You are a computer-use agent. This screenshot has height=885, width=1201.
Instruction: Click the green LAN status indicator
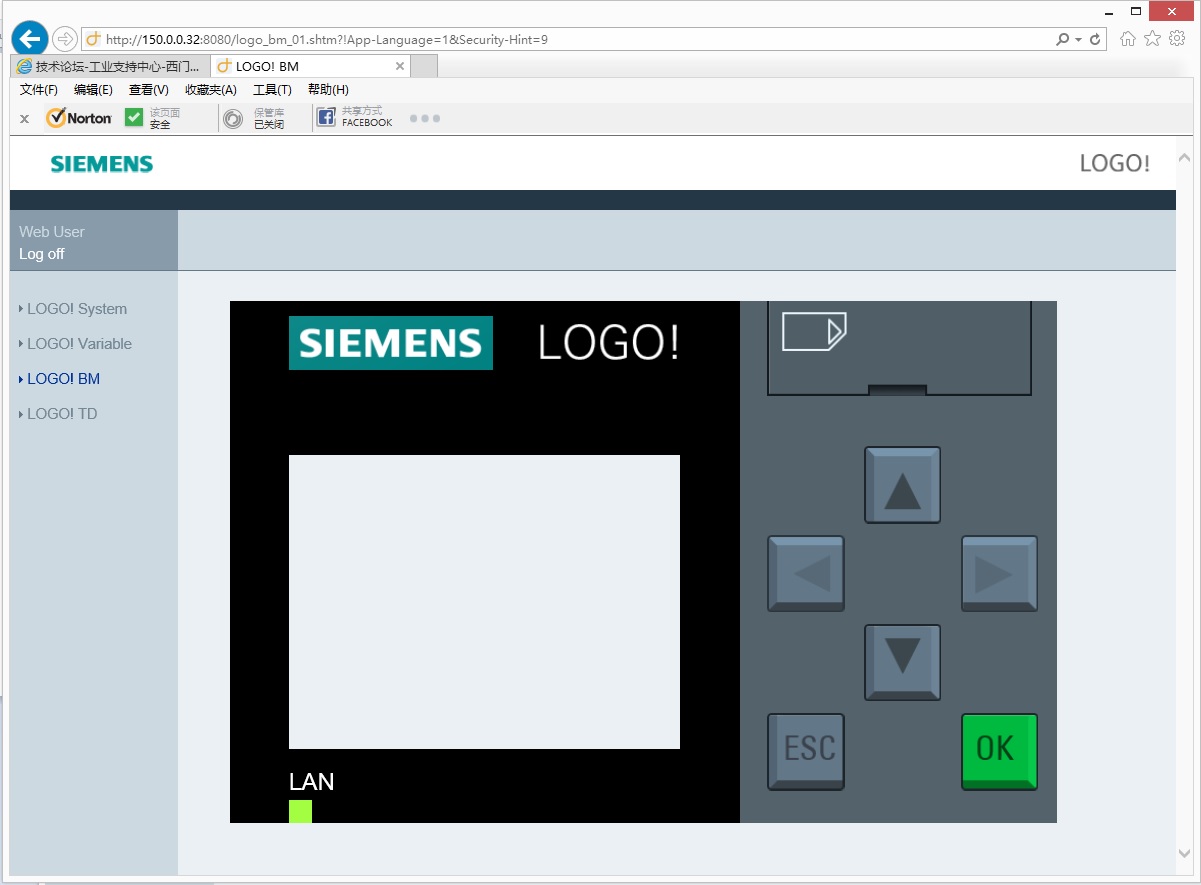300,812
